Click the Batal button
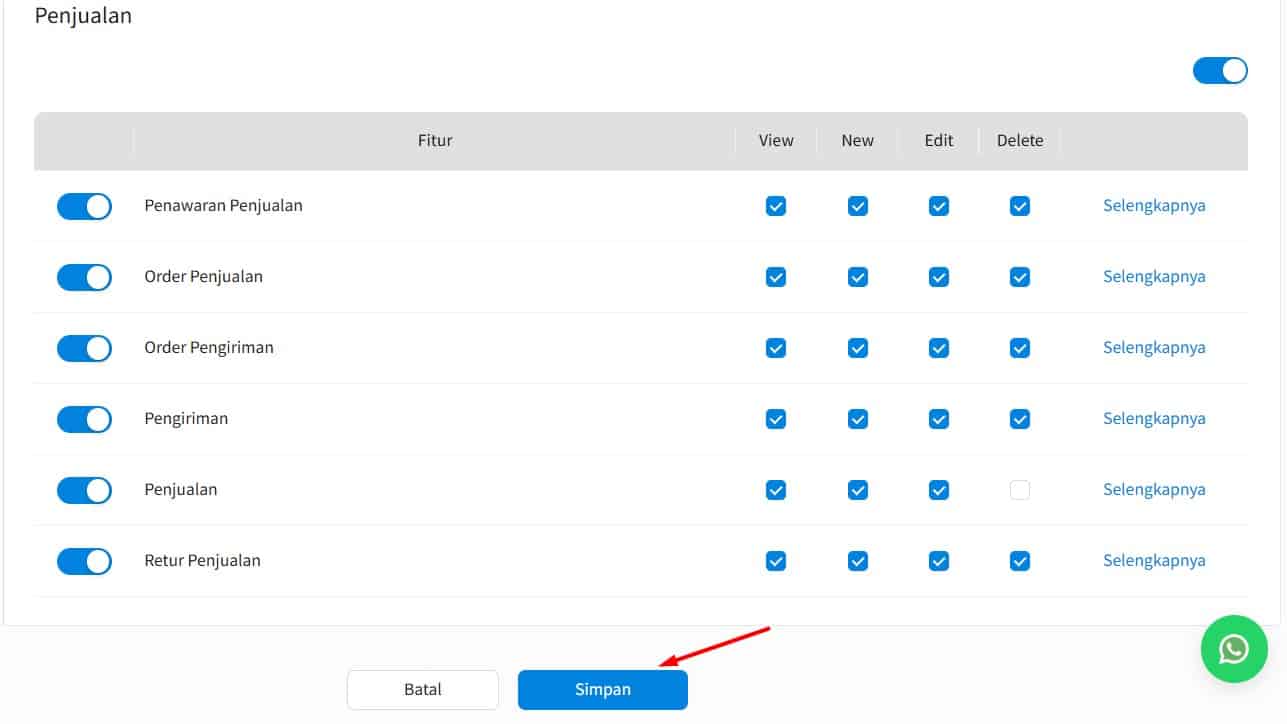This screenshot has width=1287, height=724. (x=422, y=690)
